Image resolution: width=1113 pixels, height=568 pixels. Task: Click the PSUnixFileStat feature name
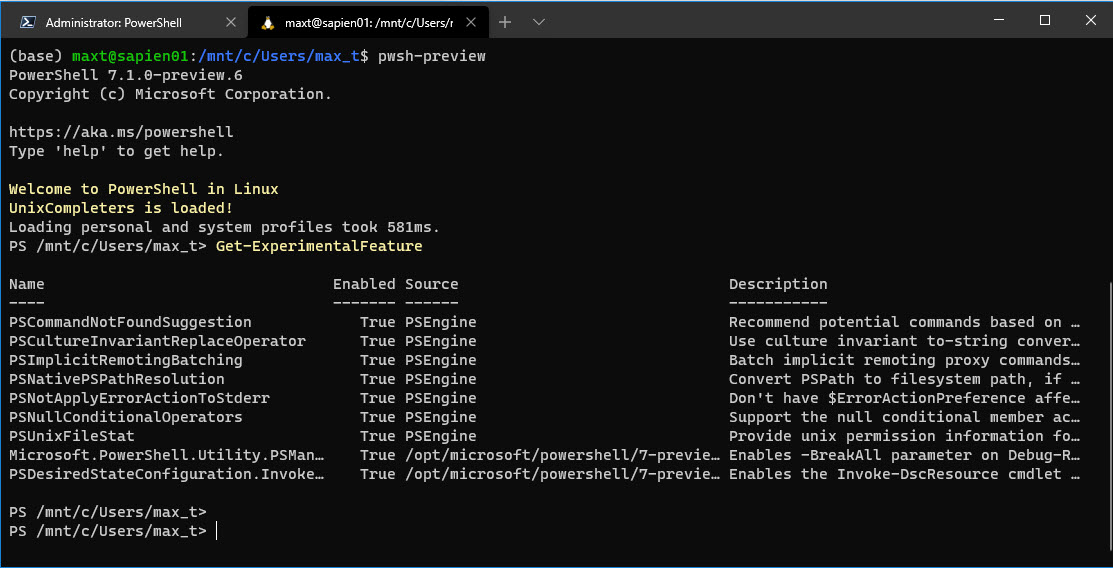tap(72, 436)
